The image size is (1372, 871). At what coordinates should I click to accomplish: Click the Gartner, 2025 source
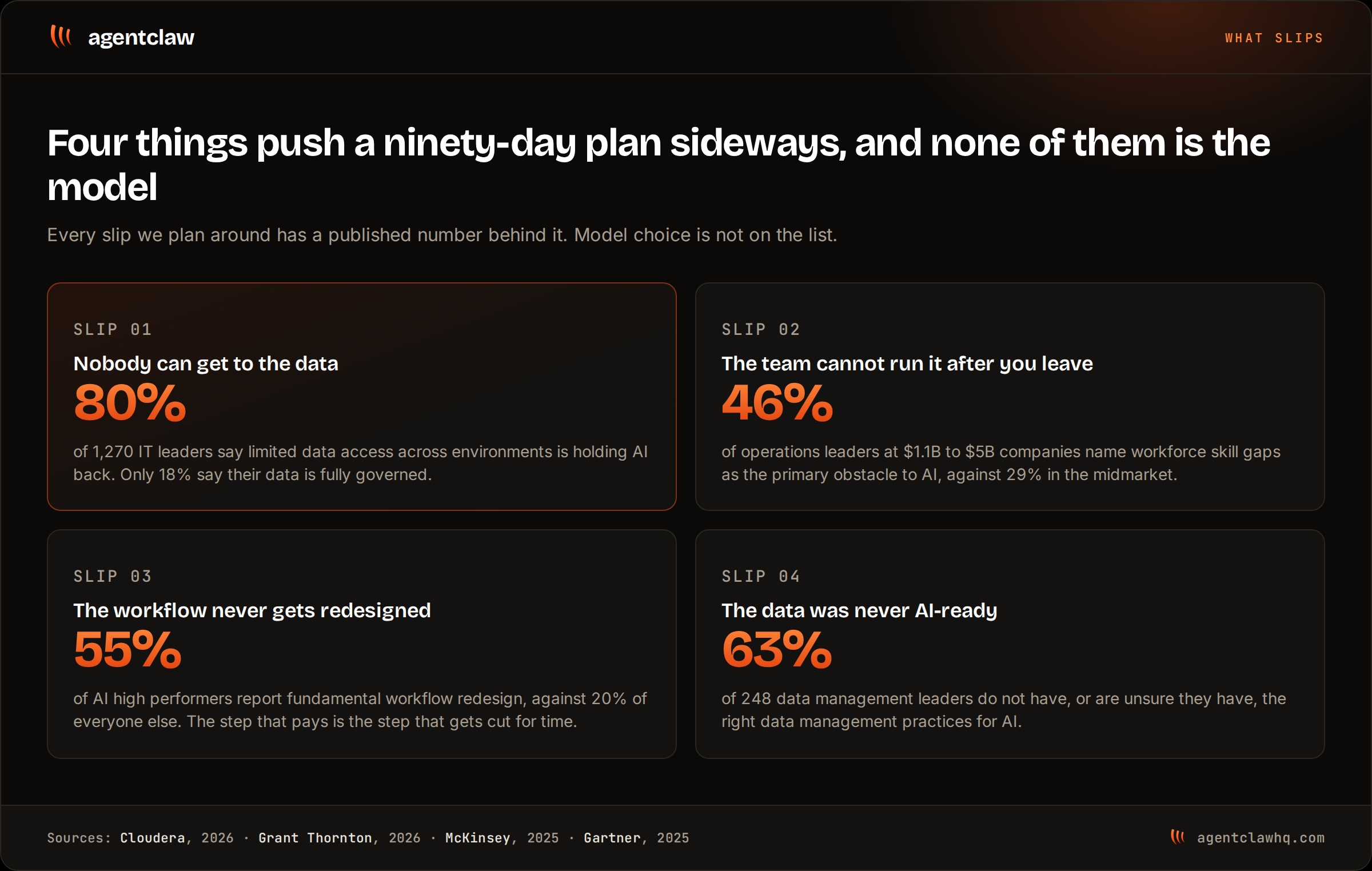coord(636,838)
